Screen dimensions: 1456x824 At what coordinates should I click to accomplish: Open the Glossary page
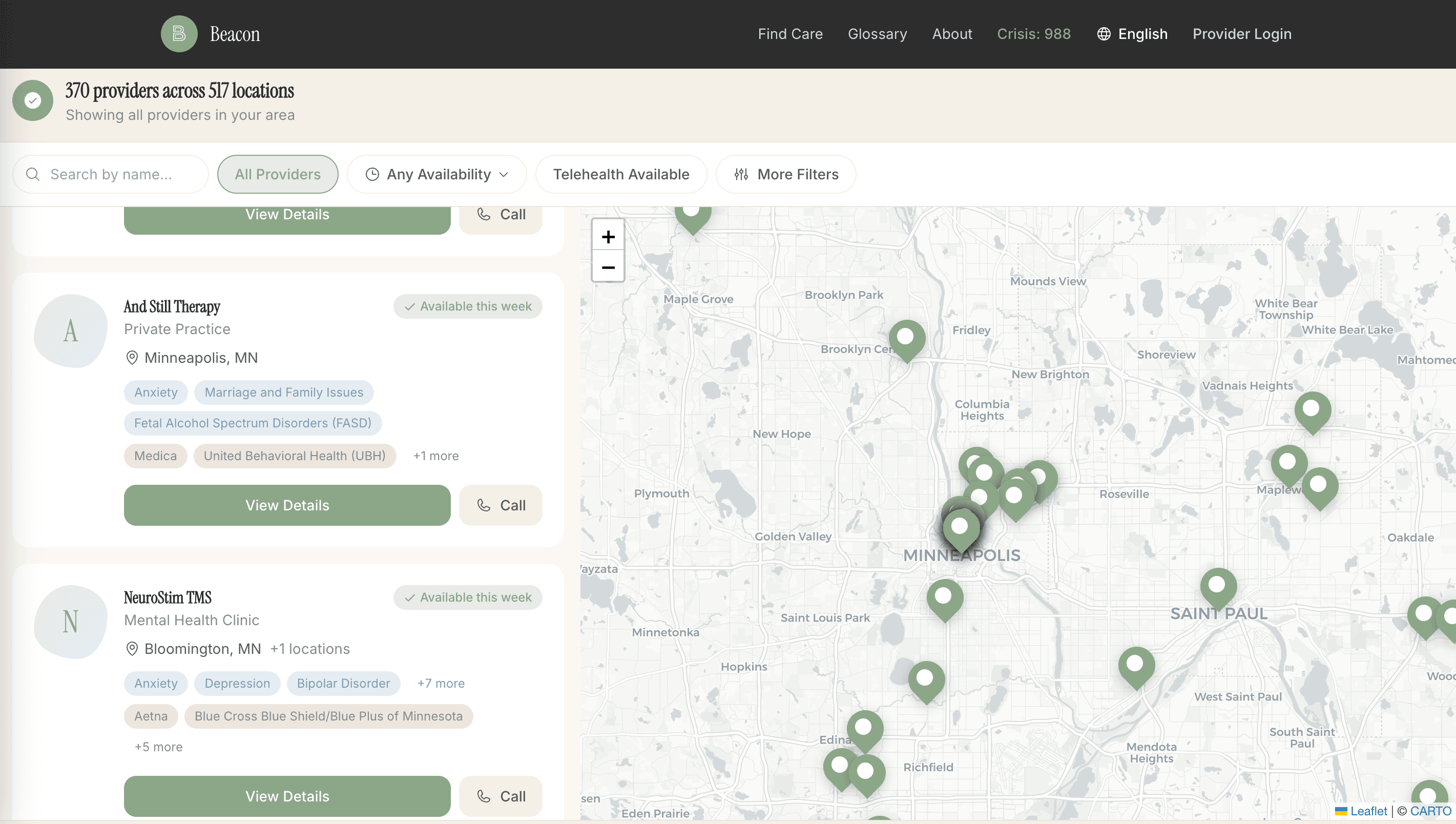(877, 34)
